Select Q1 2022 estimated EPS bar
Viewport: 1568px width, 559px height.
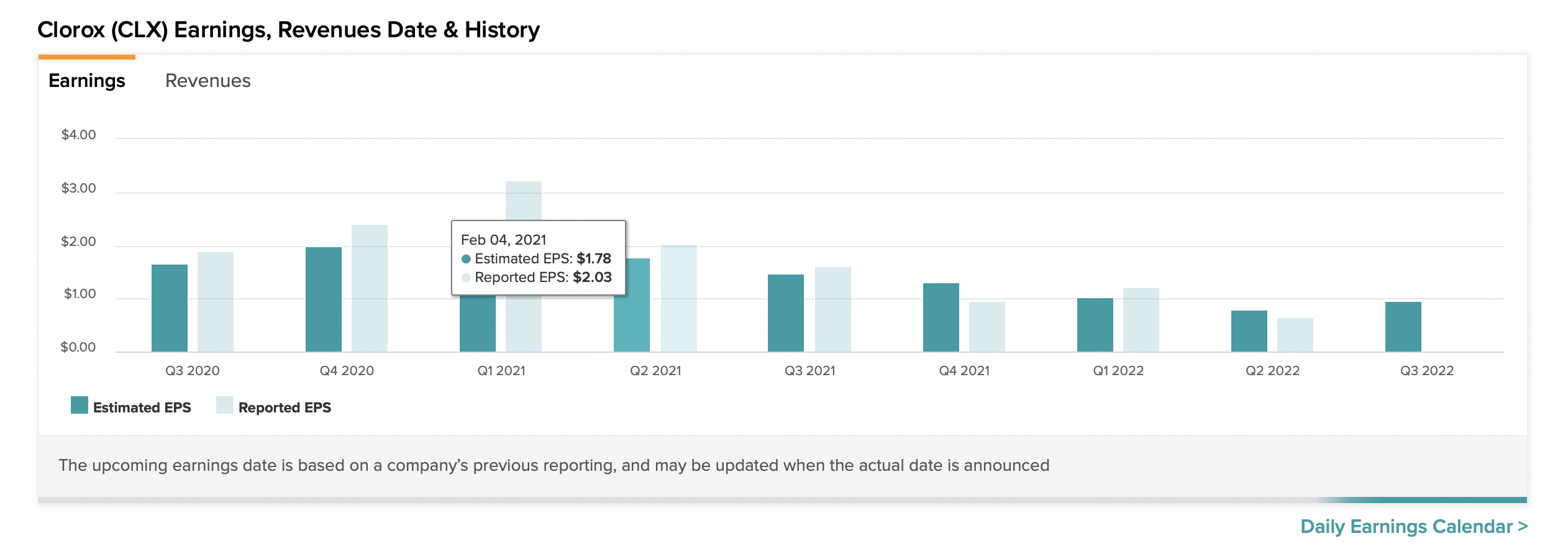pos(1095,325)
